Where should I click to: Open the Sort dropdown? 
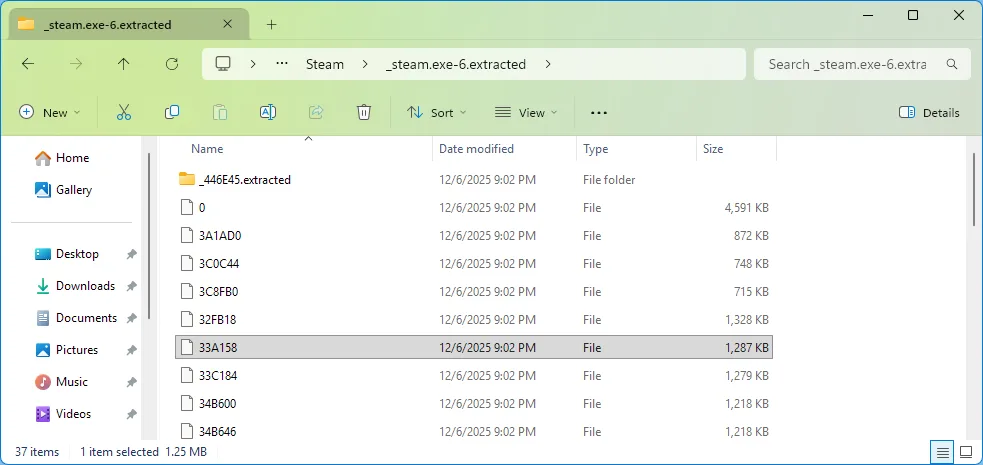tap(437, 113)
